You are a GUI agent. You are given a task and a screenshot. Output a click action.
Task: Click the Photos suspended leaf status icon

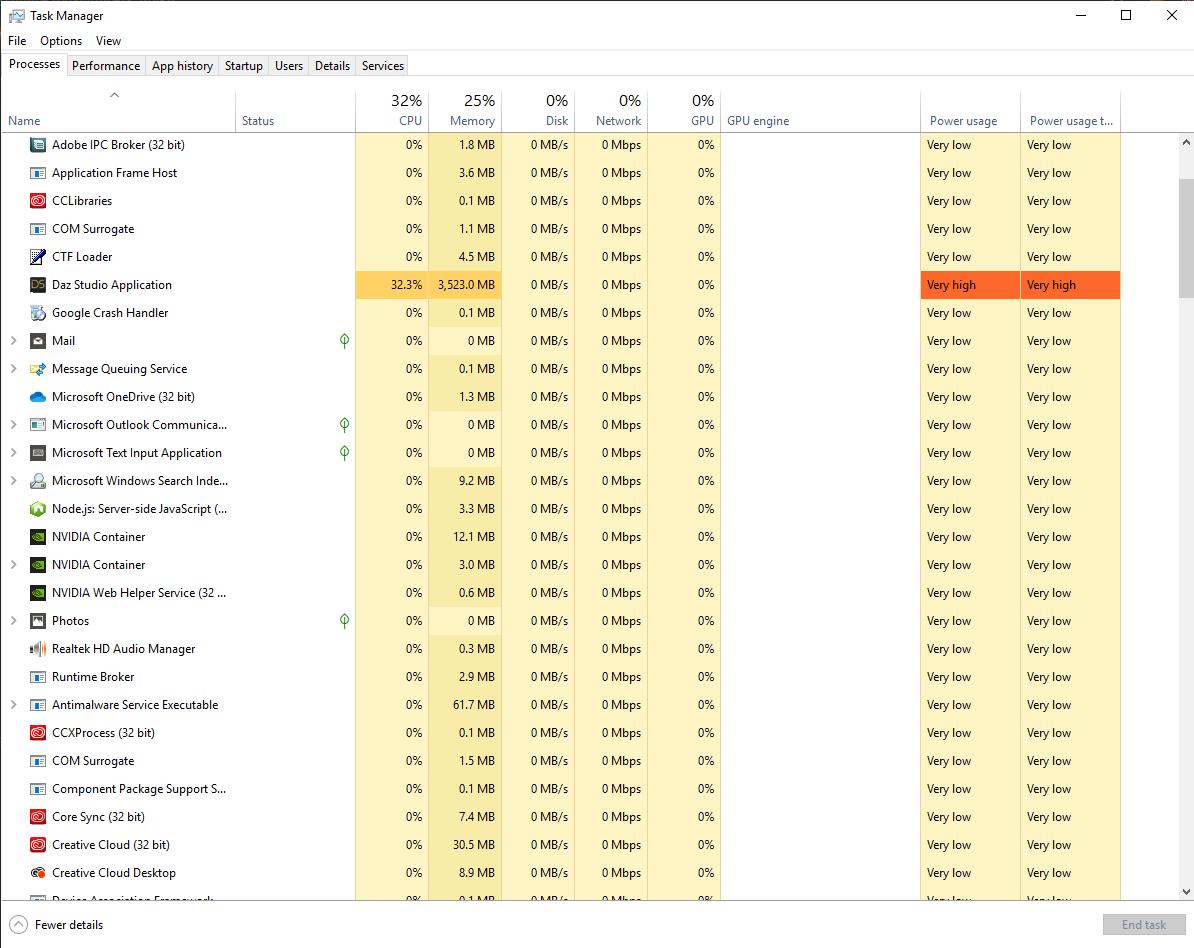pos(344,621)
